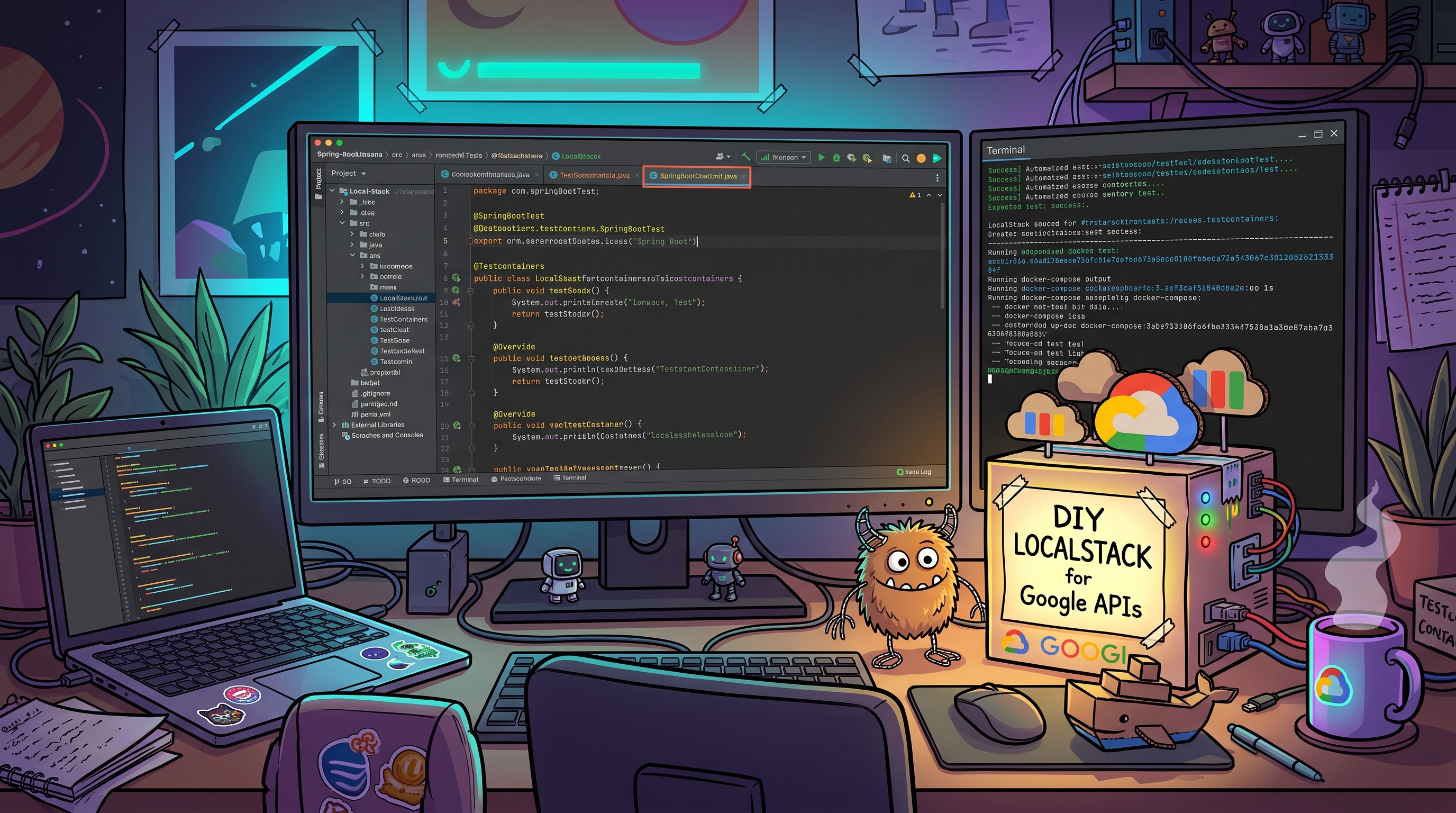Click the teal play icon at toolbar end
Image resolution: width=1456 pixels, height=813 pixels.
937,158
